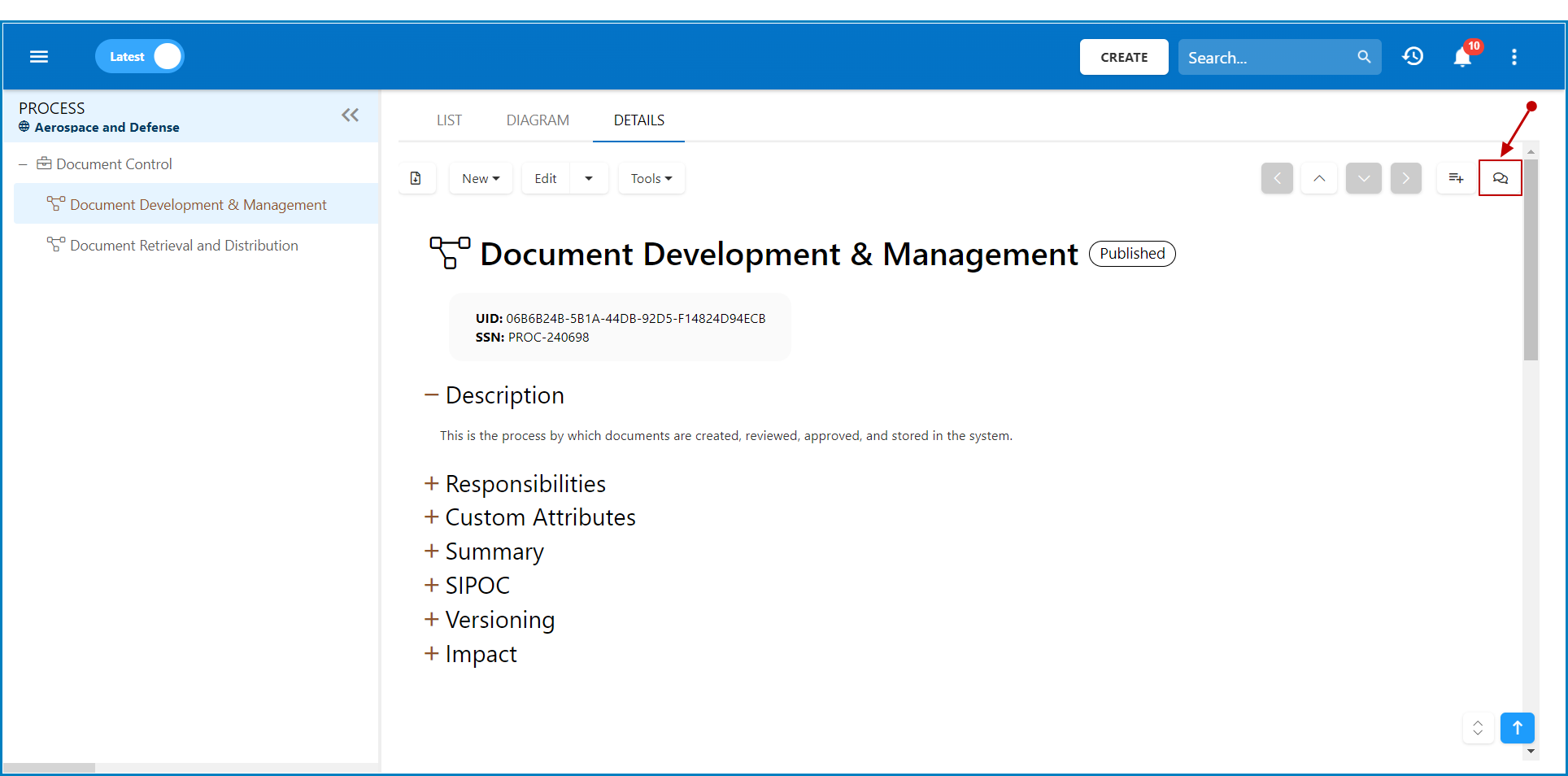Open notifications bell with 10 badge
1568x776 pixels.
click(x=1463, y=57)
